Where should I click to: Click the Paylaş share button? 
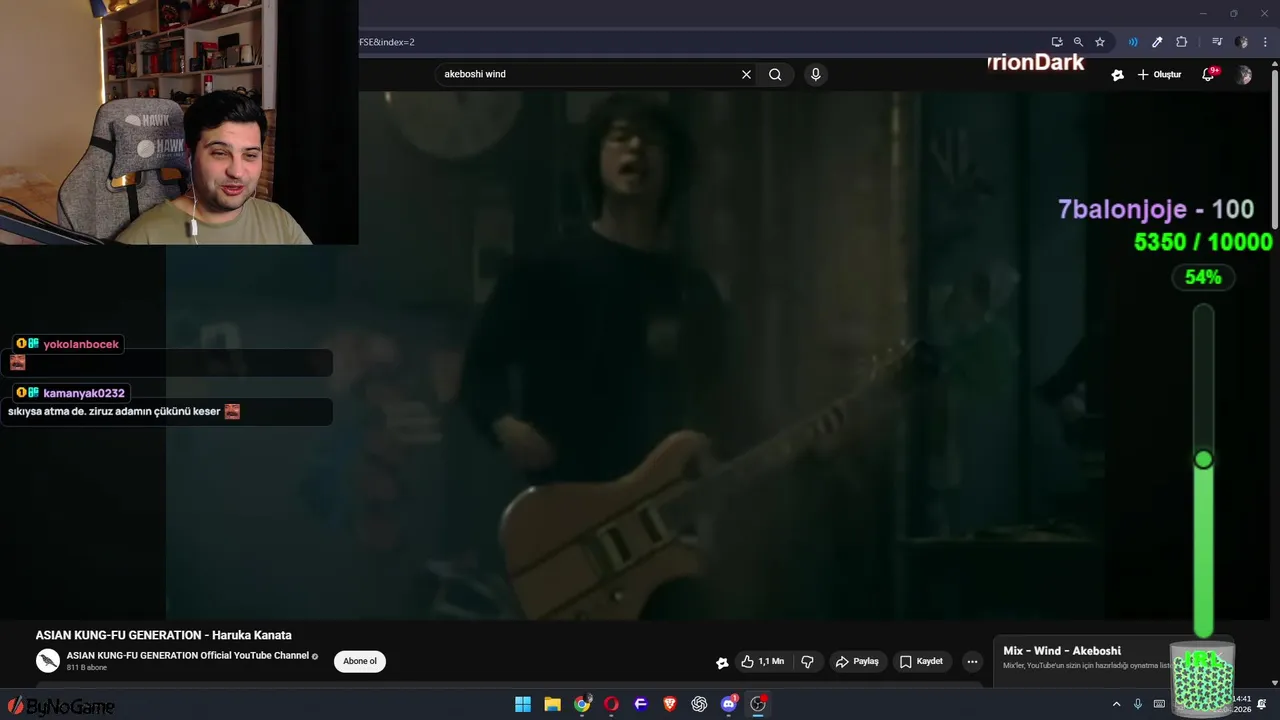[857, 661]
